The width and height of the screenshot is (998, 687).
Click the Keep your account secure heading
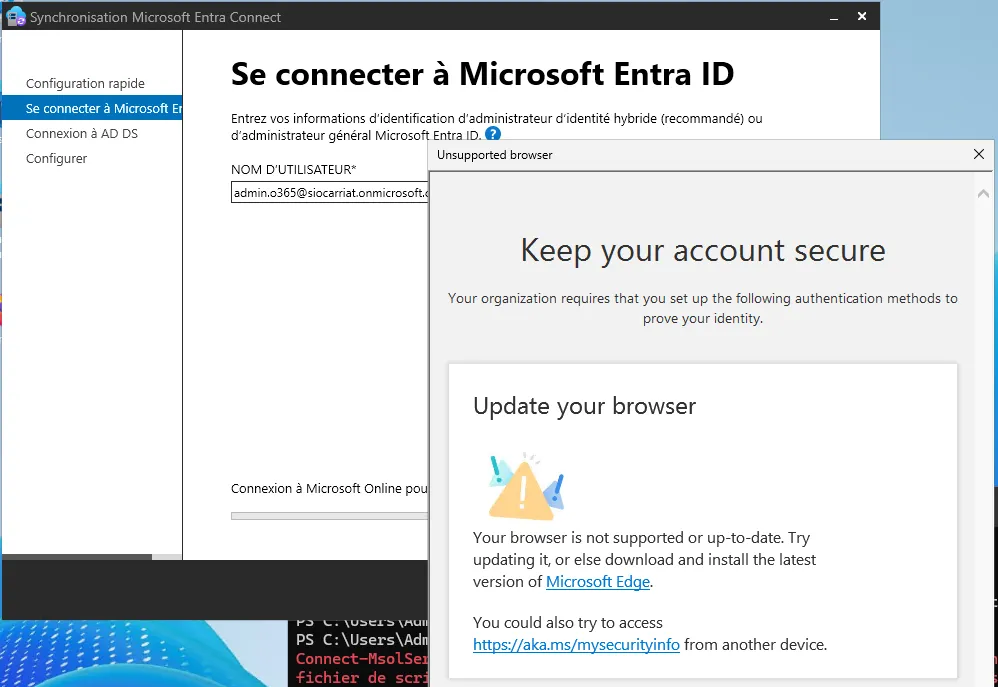702,250
